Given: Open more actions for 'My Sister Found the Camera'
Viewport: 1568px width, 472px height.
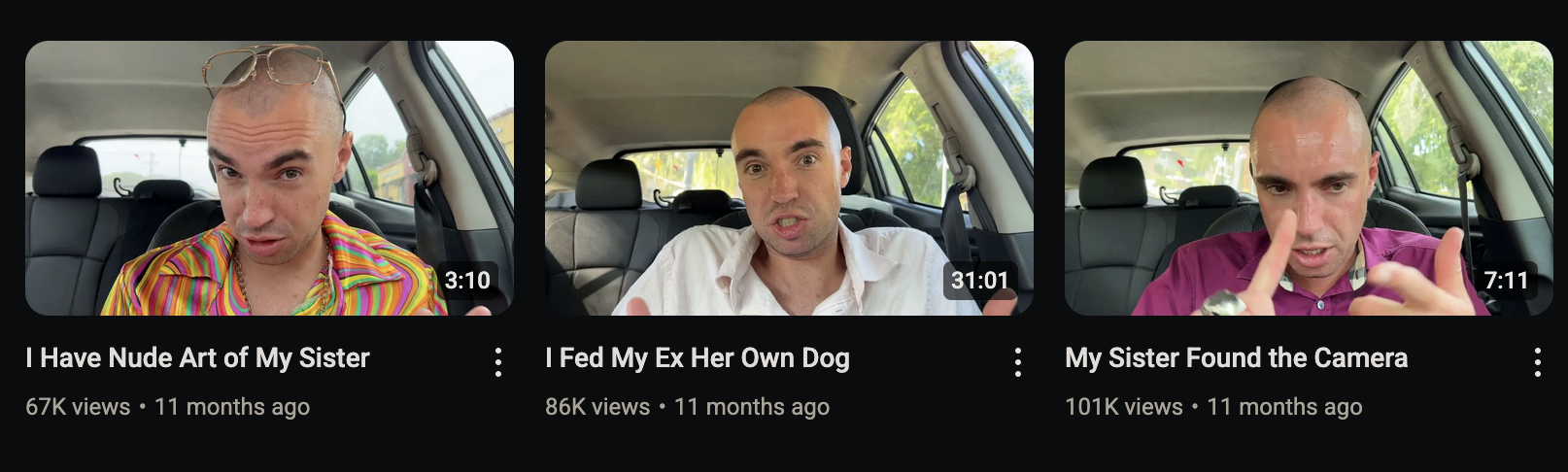Looking at the screenshot, I should [1538, 362].
